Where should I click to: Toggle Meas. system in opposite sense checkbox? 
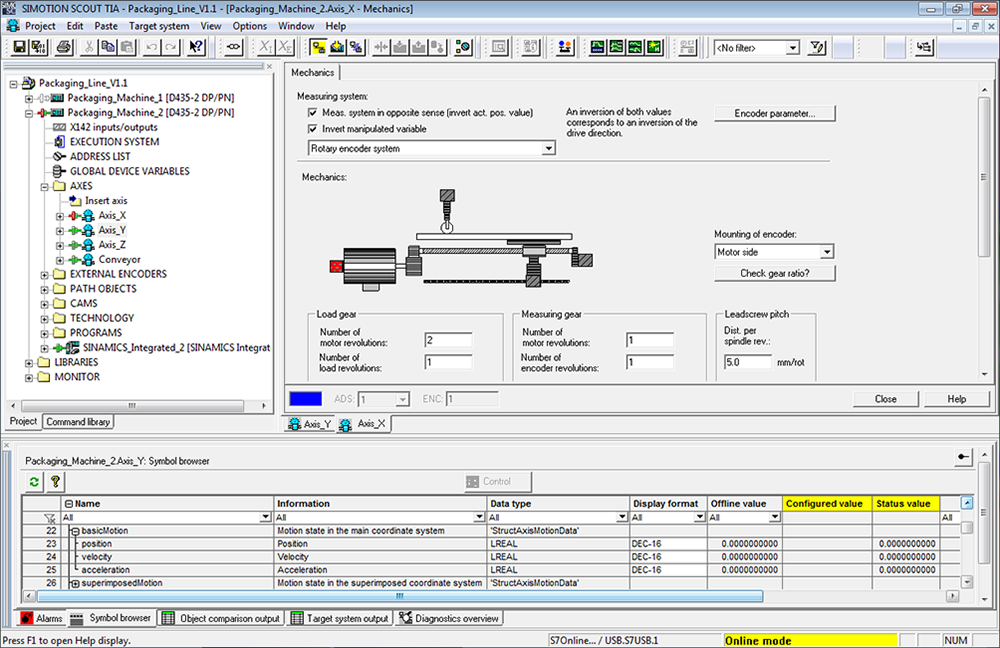coord(312,112)
